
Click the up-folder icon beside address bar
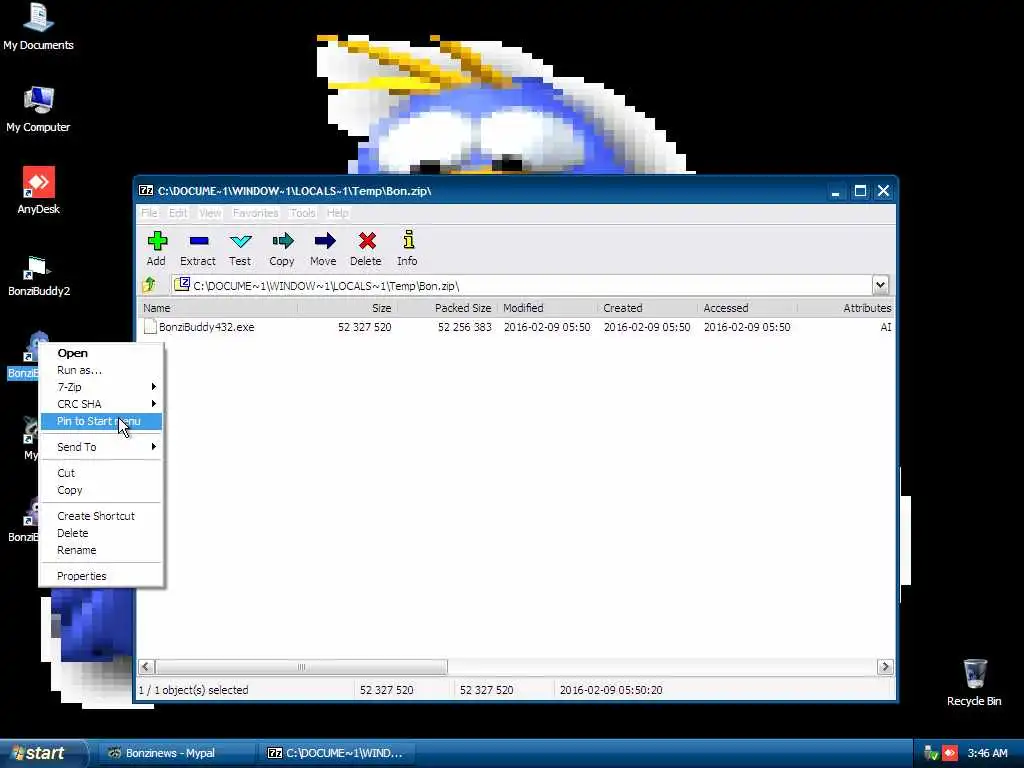150,285
